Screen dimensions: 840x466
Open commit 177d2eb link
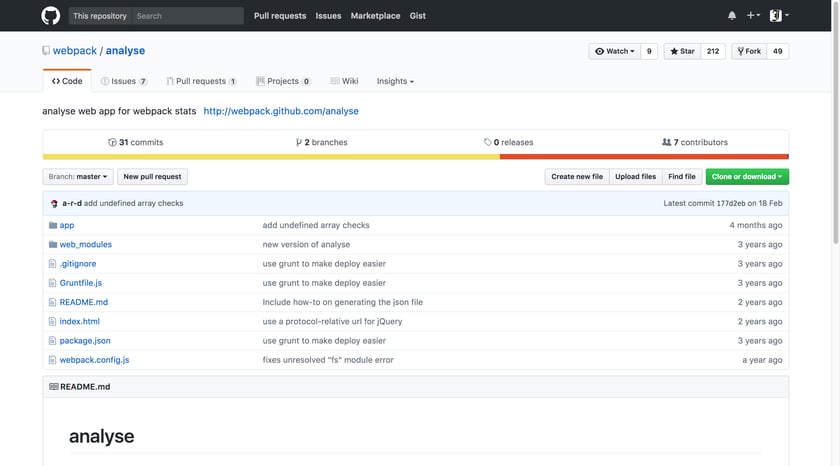[x=731, y=204]
